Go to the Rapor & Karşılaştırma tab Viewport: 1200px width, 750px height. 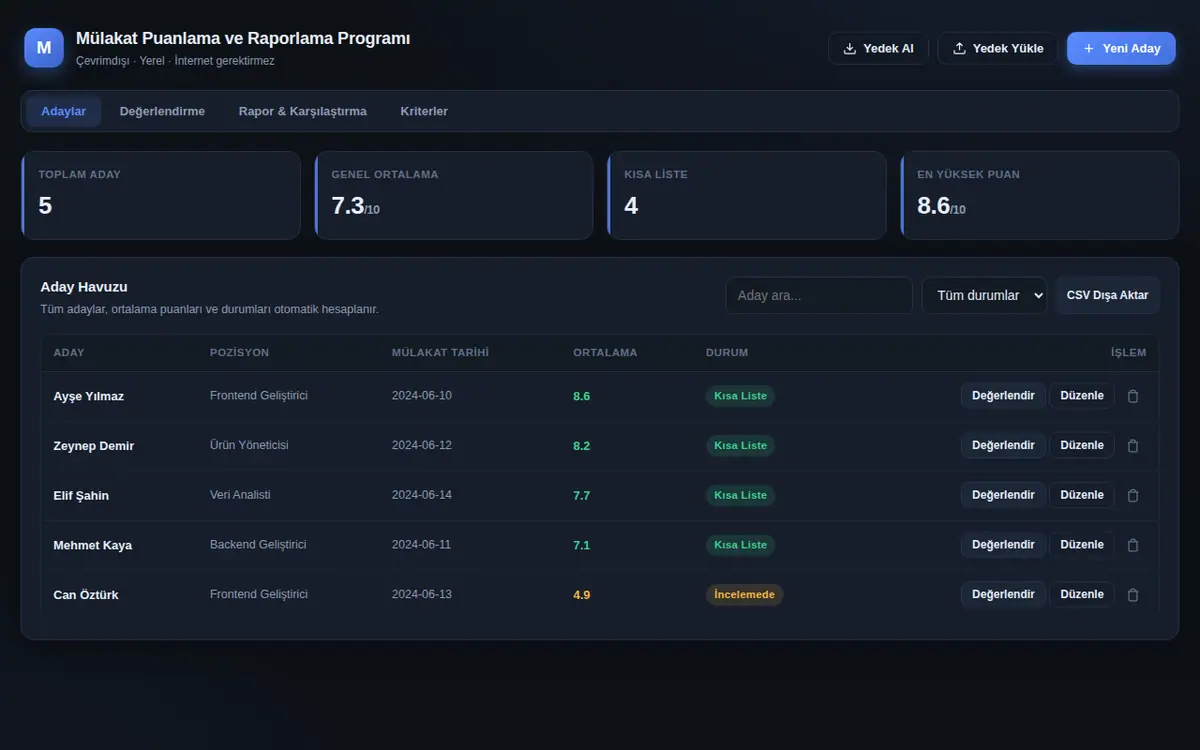(x=303, y=111)
